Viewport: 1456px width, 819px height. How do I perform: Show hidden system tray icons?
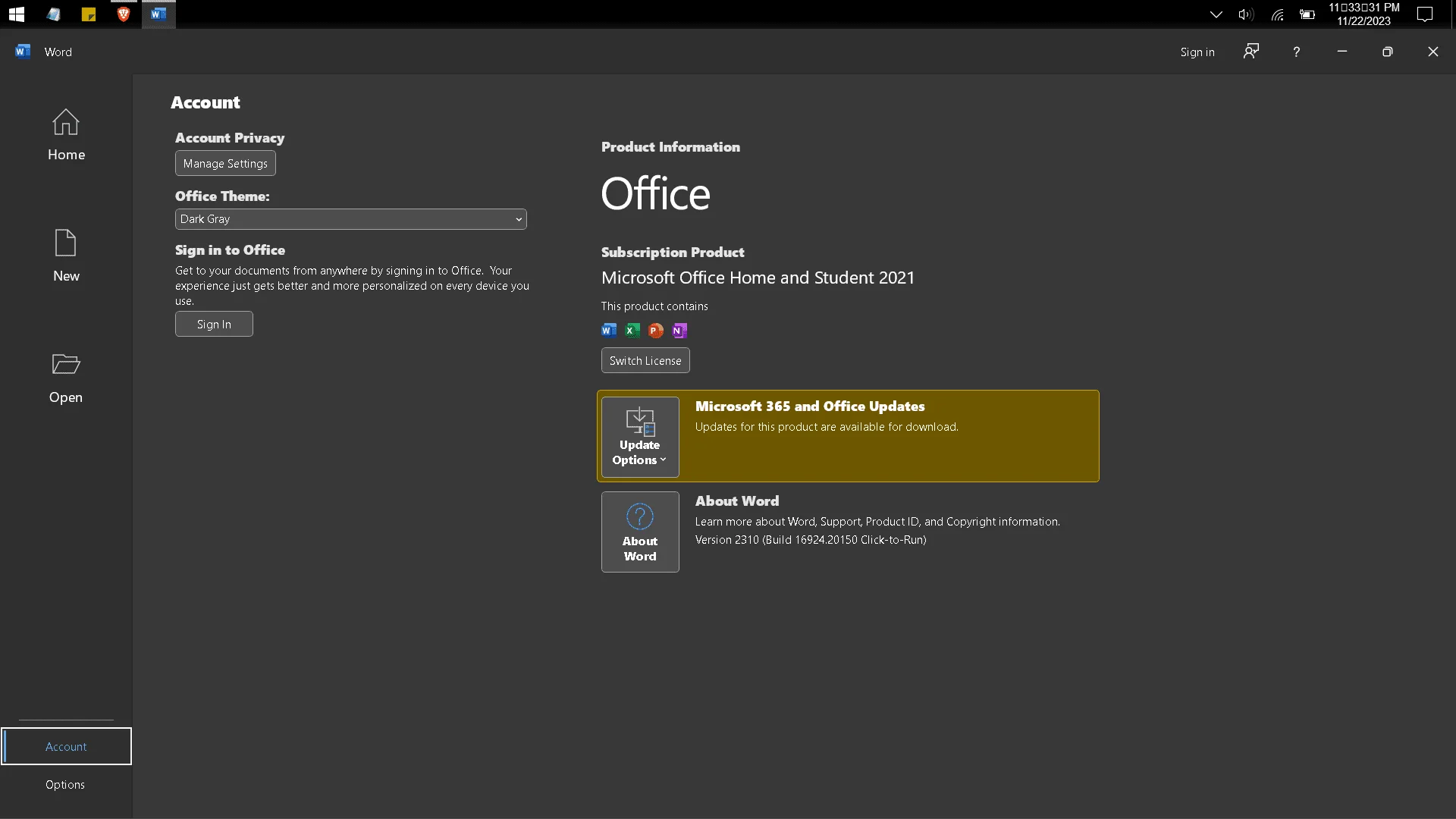tap(1216, 14)
